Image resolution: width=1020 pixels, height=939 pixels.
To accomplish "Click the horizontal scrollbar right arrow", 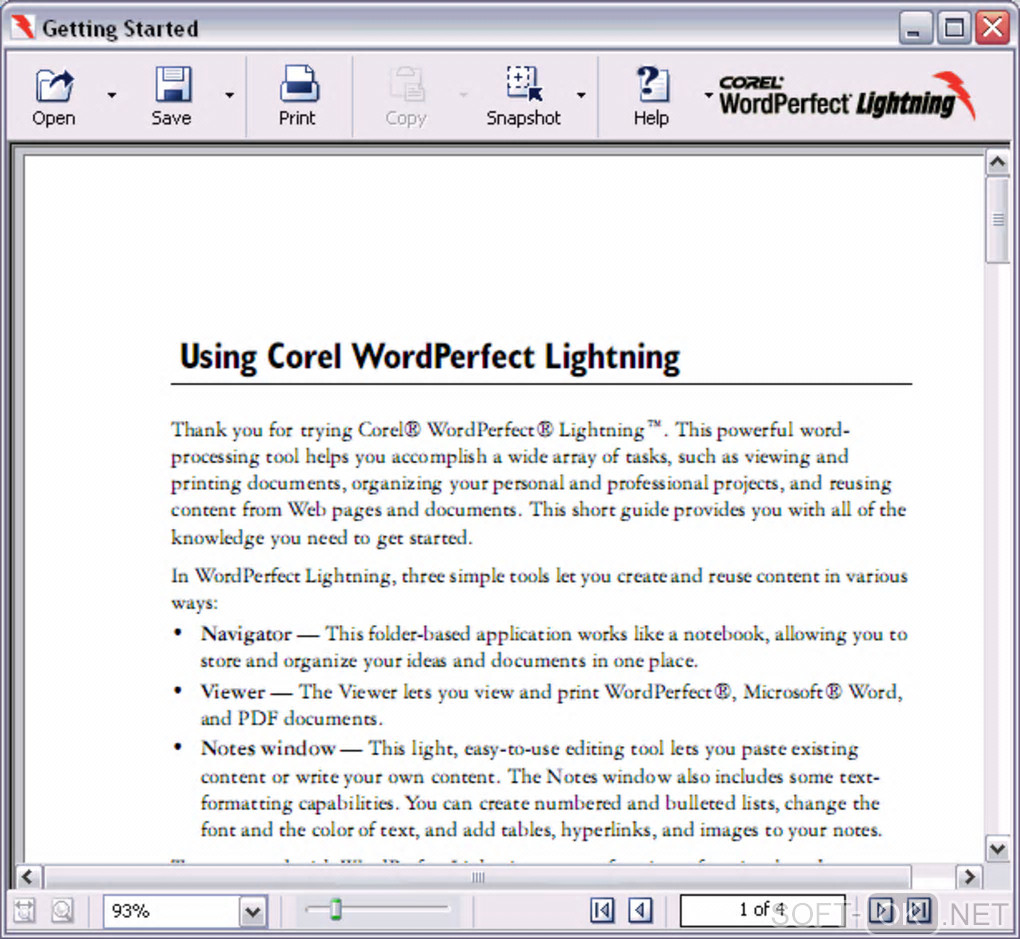I will tap(969, 877).
